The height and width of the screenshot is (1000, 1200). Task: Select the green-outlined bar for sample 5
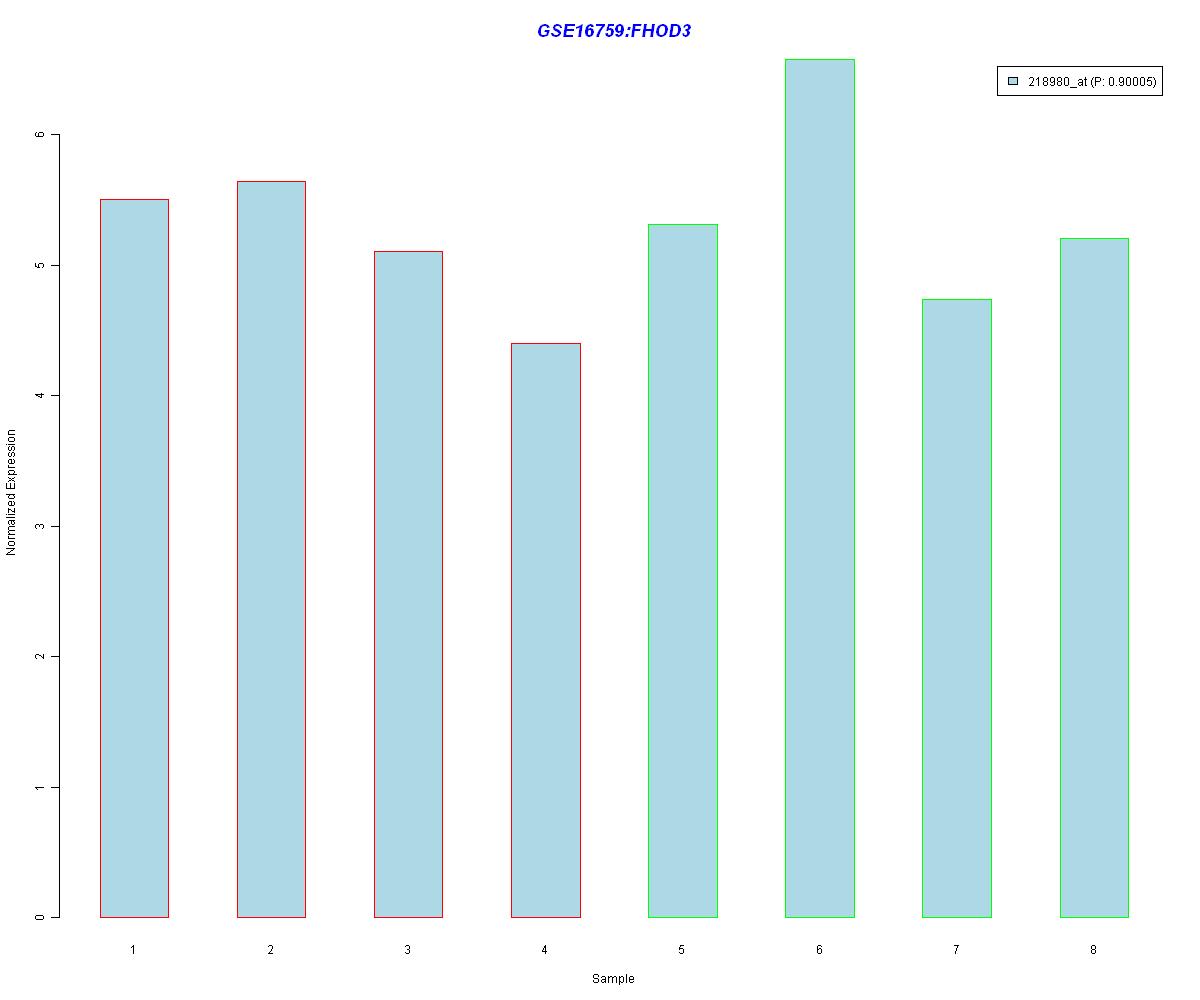point(683,571)
